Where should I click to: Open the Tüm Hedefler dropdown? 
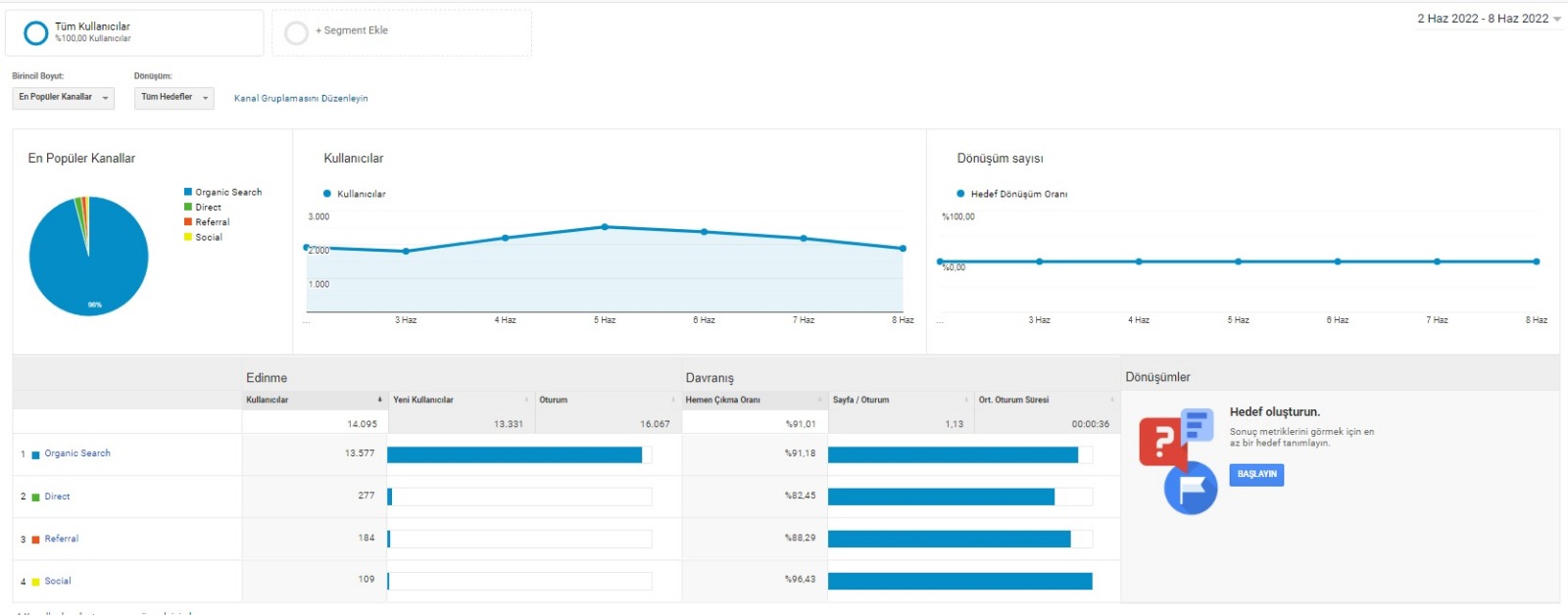(173, 97)
